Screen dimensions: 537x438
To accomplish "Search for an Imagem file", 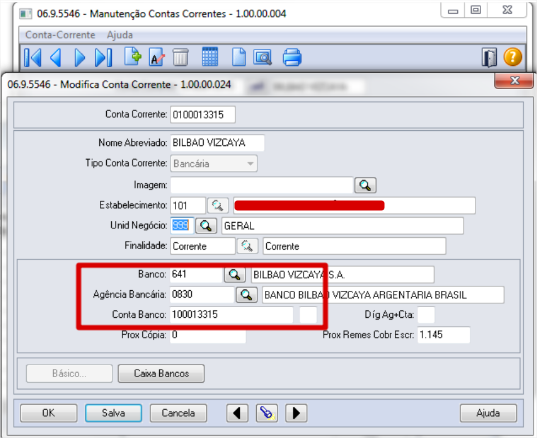I will (x=365, y=185).
